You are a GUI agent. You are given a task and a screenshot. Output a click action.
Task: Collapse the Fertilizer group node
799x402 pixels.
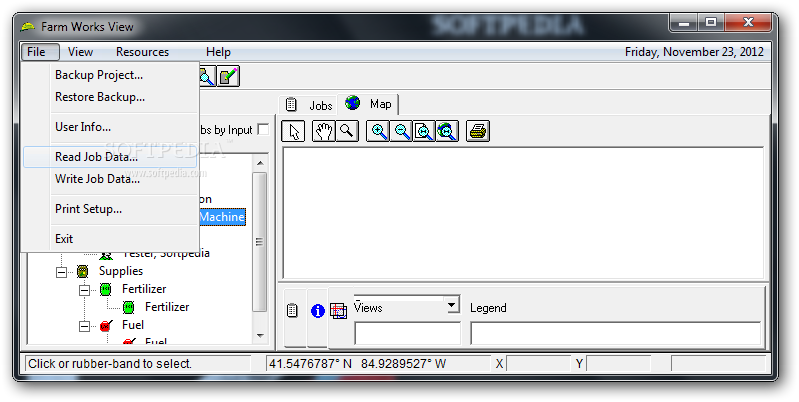point(84,290)
